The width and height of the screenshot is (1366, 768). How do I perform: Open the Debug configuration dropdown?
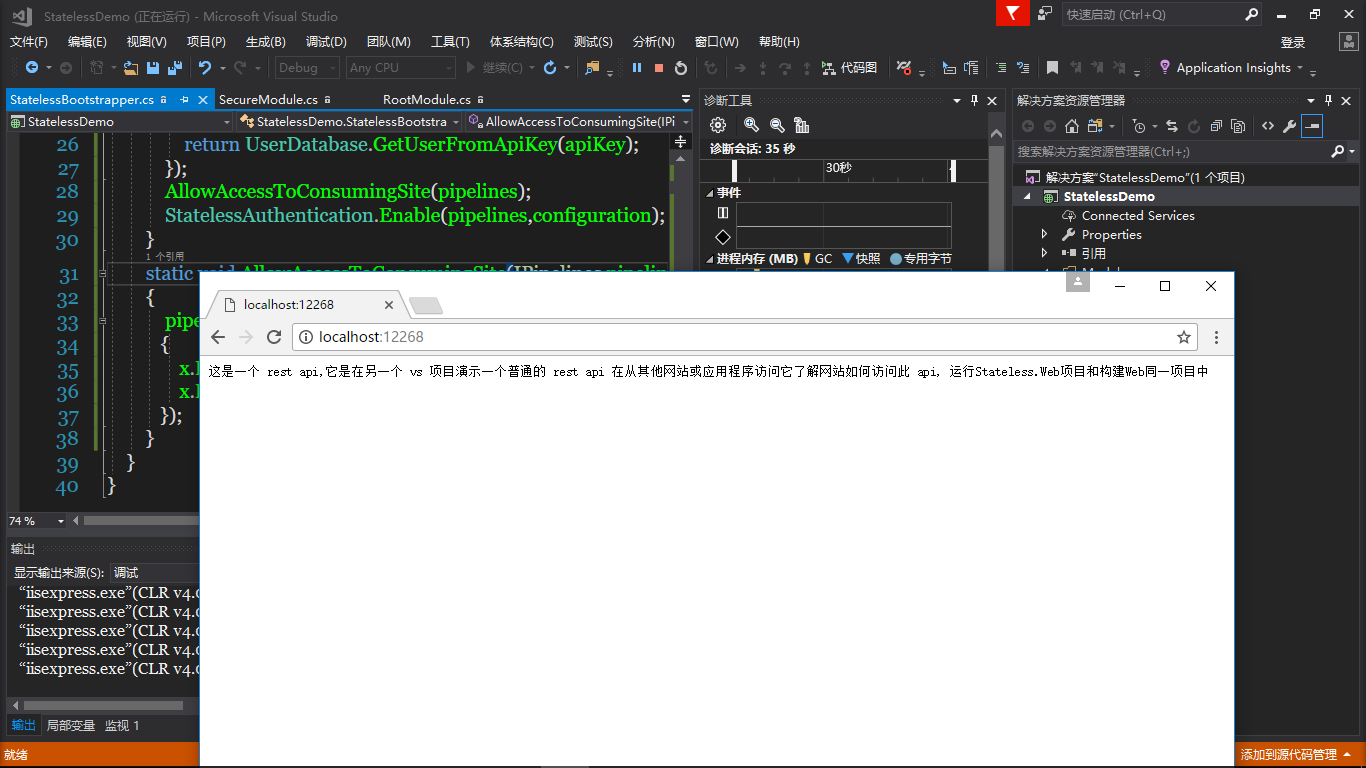(x=308, y=68)
